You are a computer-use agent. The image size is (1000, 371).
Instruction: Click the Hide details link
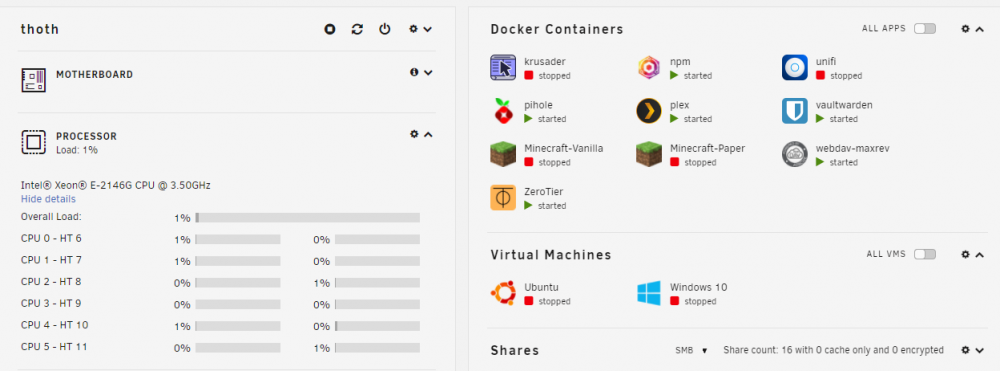[x=48, y=199]
